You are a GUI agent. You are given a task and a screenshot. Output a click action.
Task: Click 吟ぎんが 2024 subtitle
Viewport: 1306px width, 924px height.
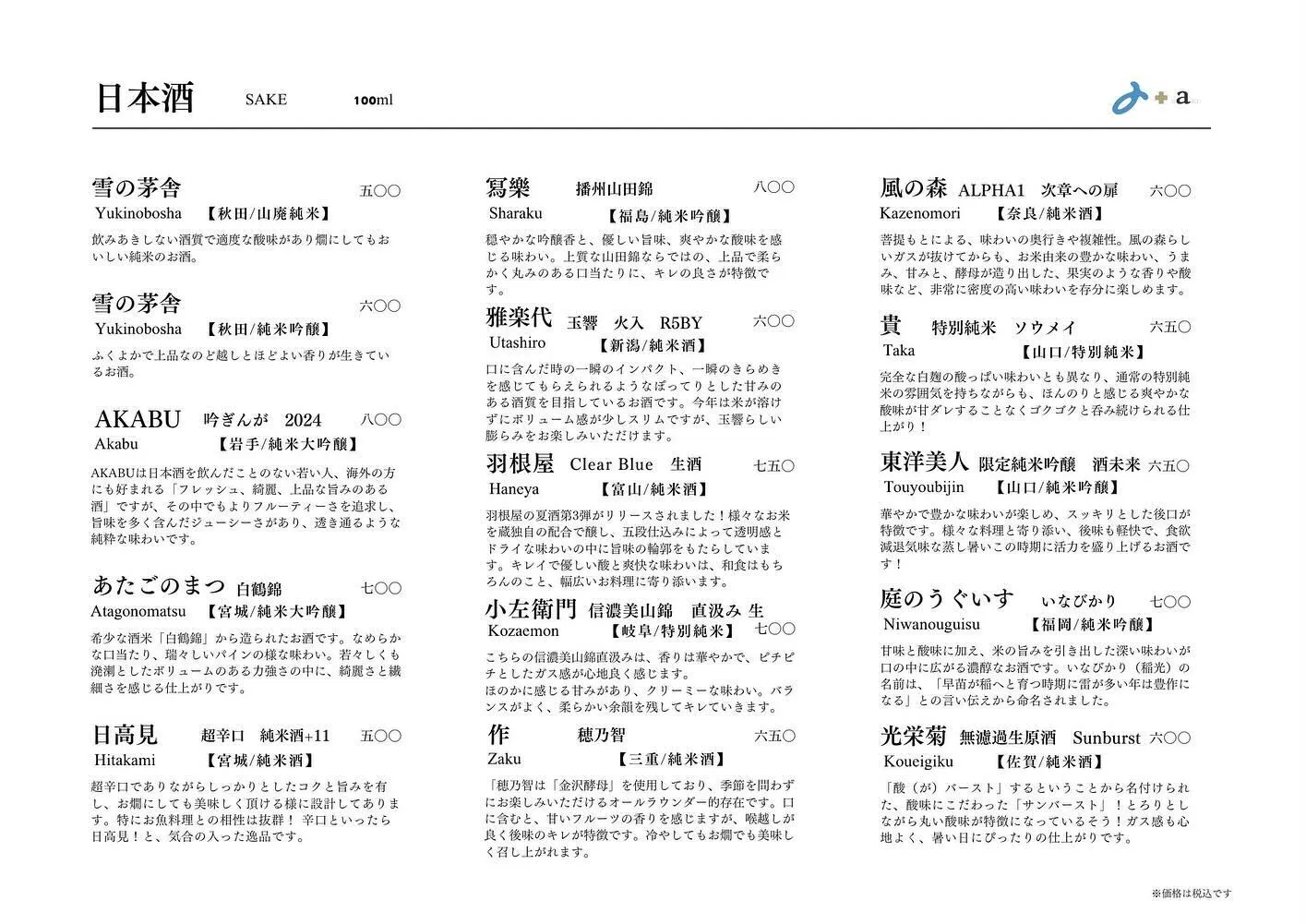tap(262, 420)
